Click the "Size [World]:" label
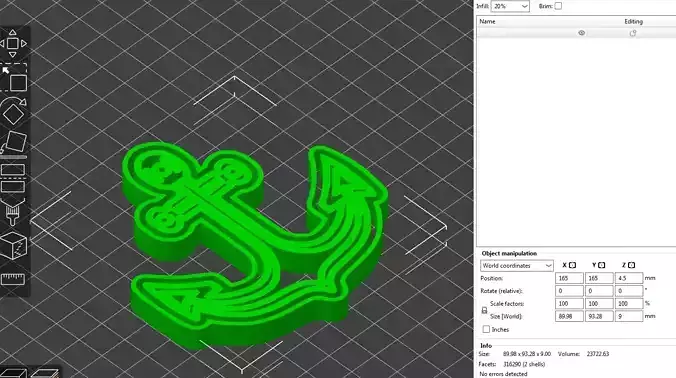 tap(506, 316)
